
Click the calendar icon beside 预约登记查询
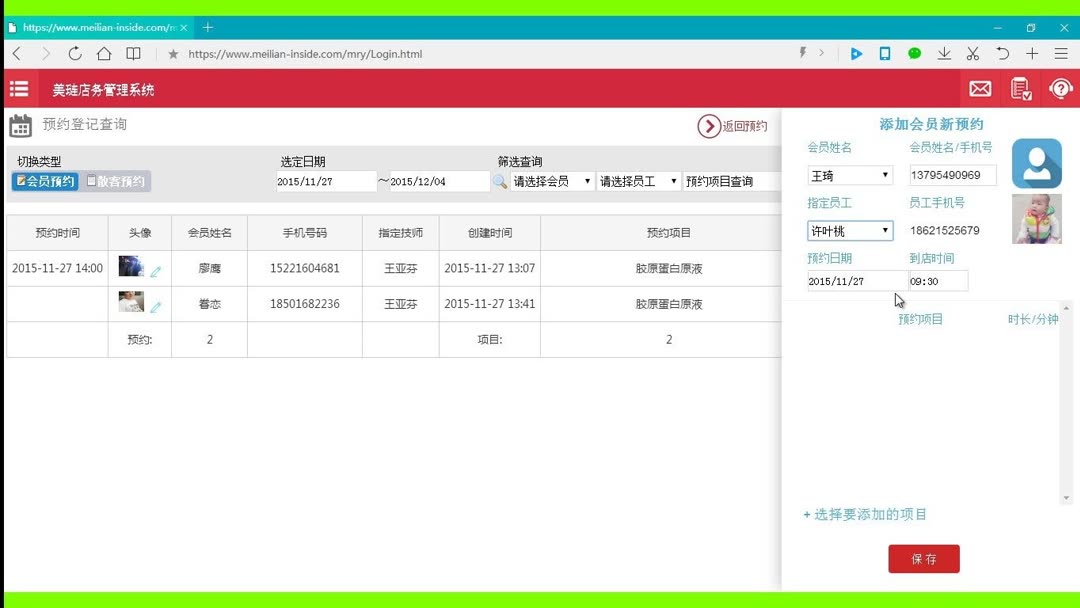pos(20,124)
